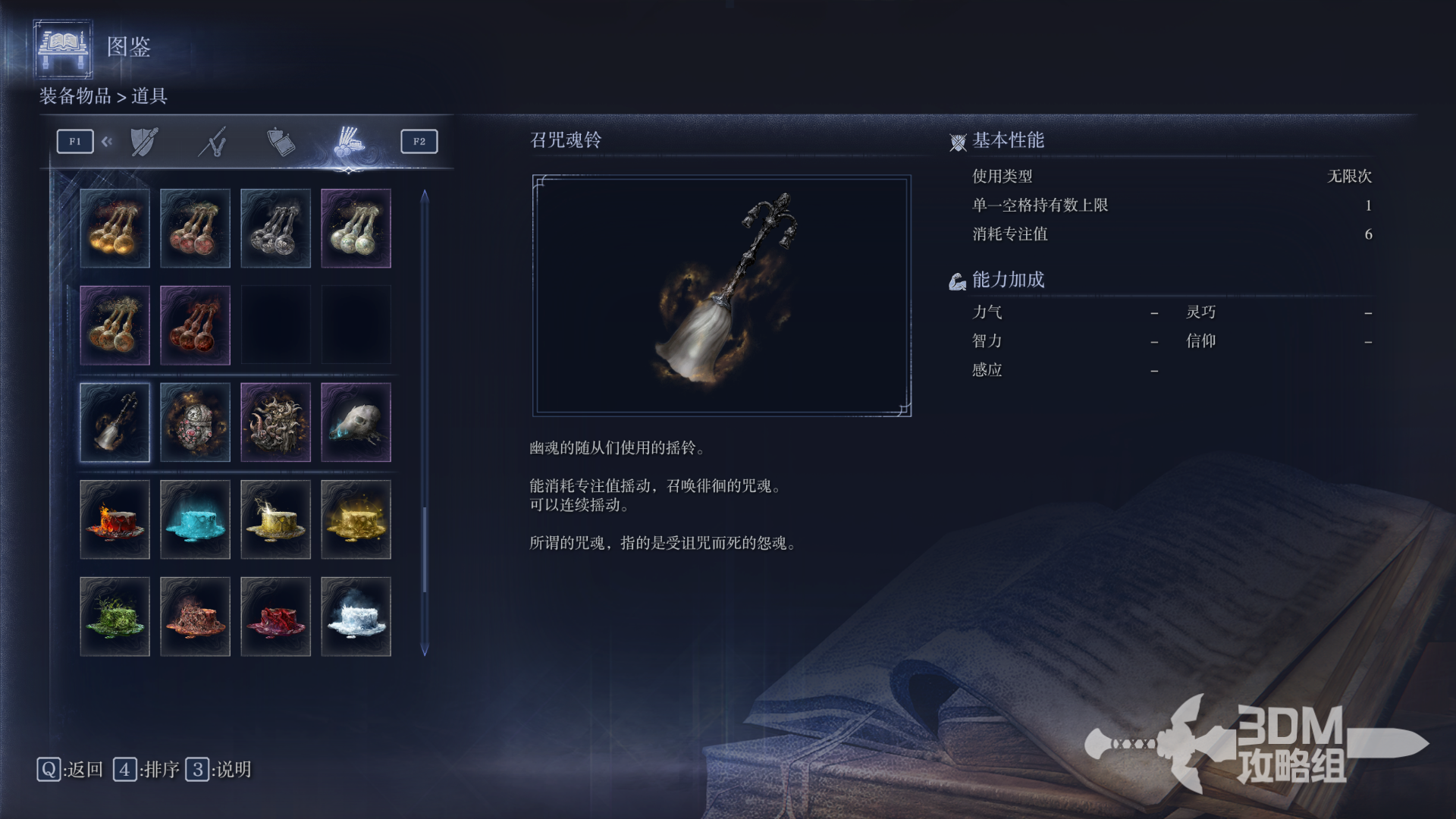
Task: Select the 召咒魂铃 bell item icon
Action: [115, 422]
